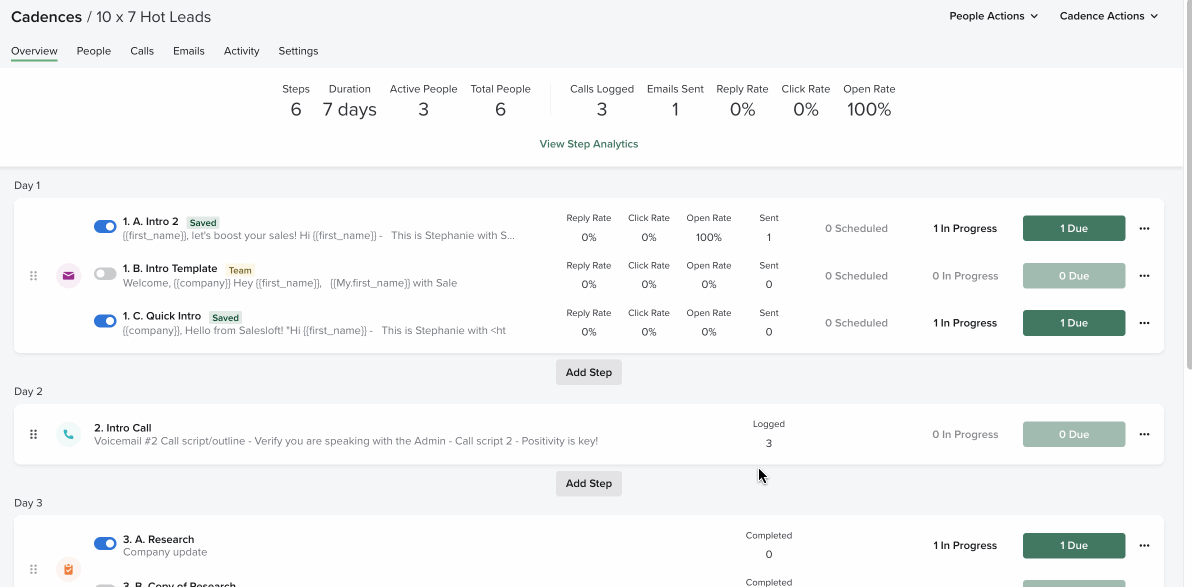The width and height of the screenshot is (1192, 587).
Task: Click the clipboard icon for Research step
Action: (68, 569)
